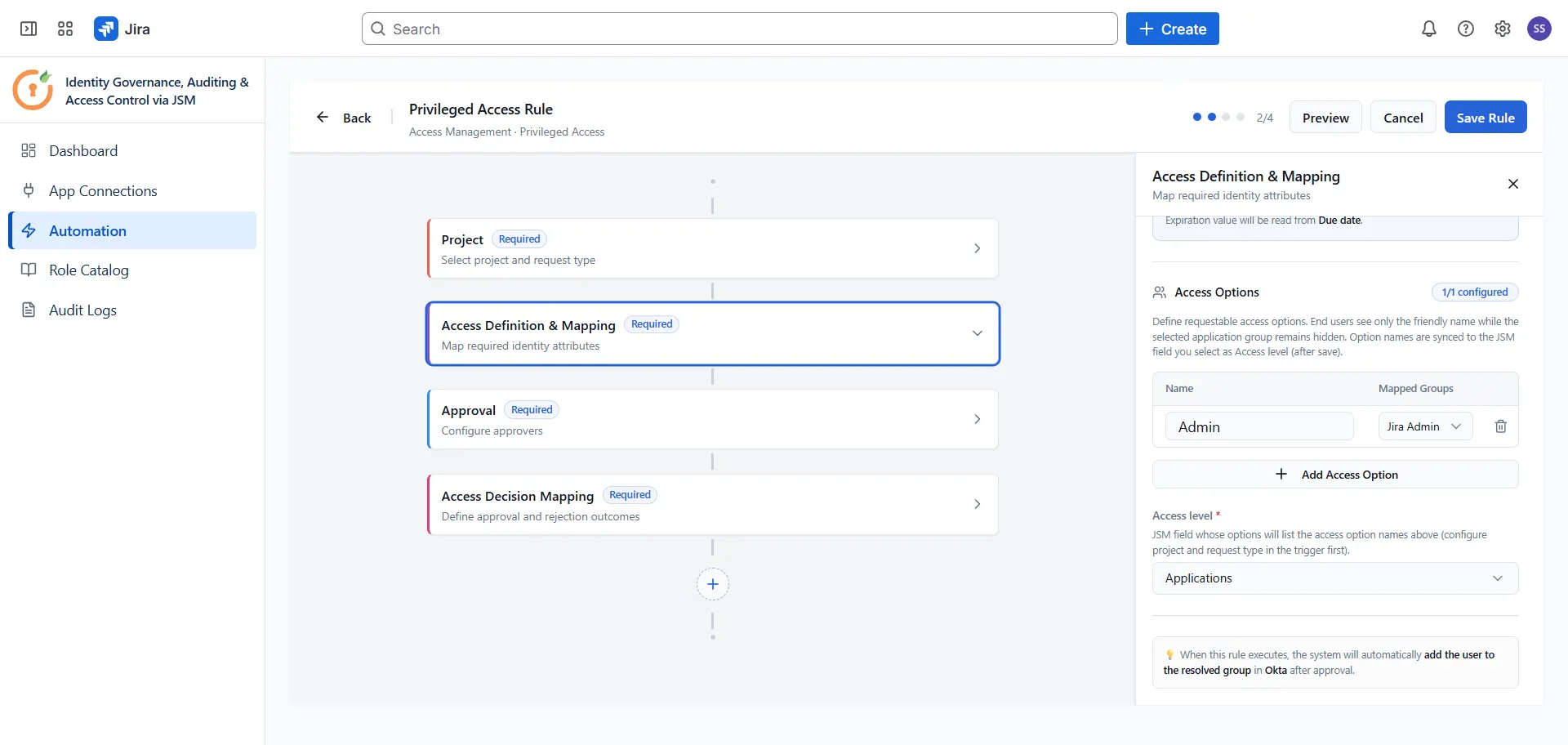Open the settings gear icon
Image resolution: width=1568 pixels, height=745 pixels.
click(x=1503, y=29)
